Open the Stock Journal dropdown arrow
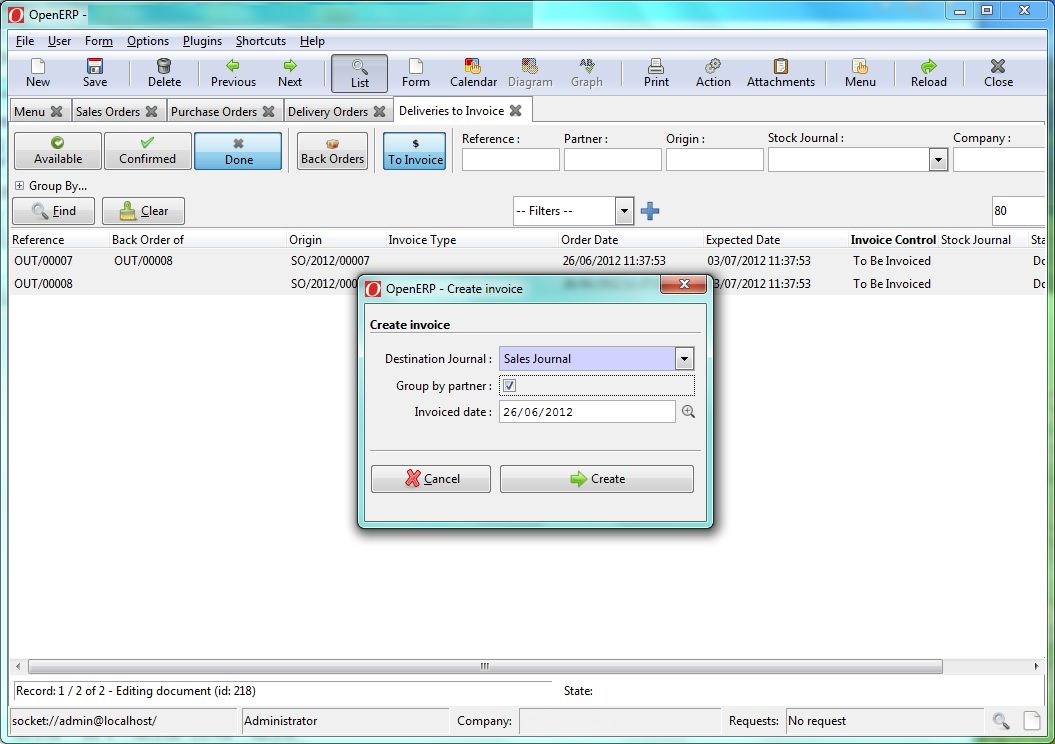The width and height of the screenshot is (1055, 744). click(939, 160)
